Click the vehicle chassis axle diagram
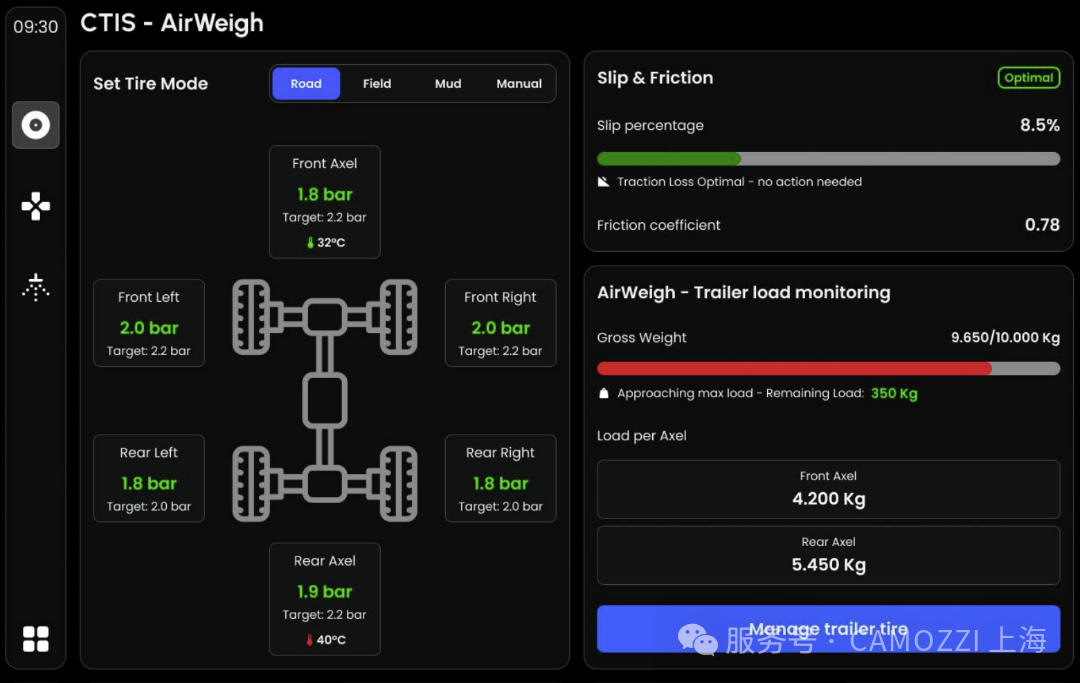 click(325, 400)
